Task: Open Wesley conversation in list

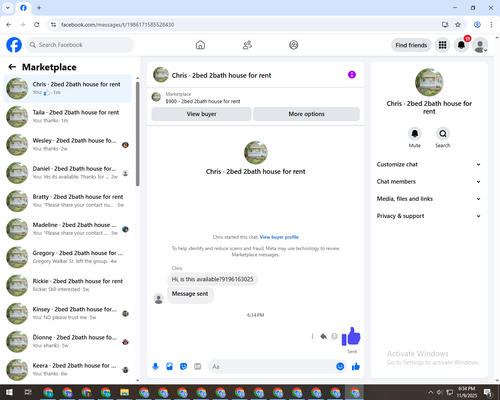Action: (x=67, y=145)
